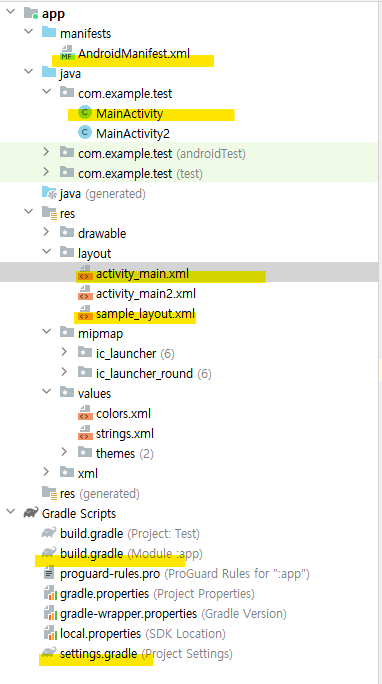Click the mipmap folder icon
This screenshot has width=382, height=684.
point(67,333)
